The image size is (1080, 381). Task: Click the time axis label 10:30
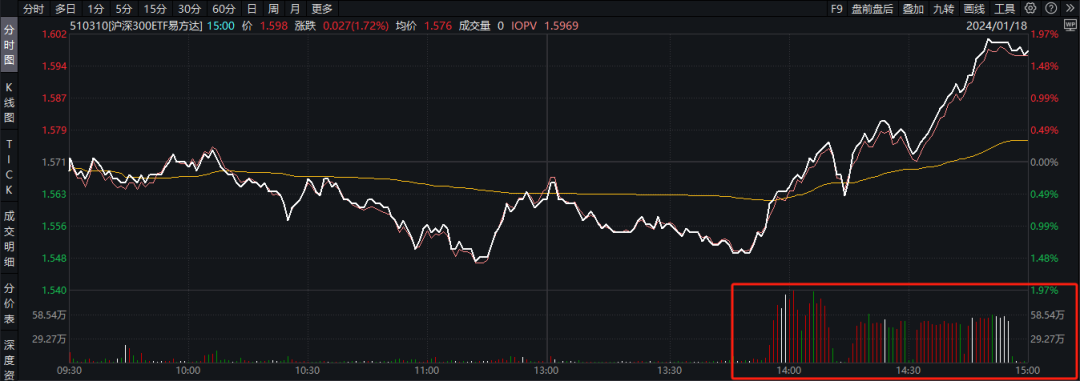(x=309, y=370)
